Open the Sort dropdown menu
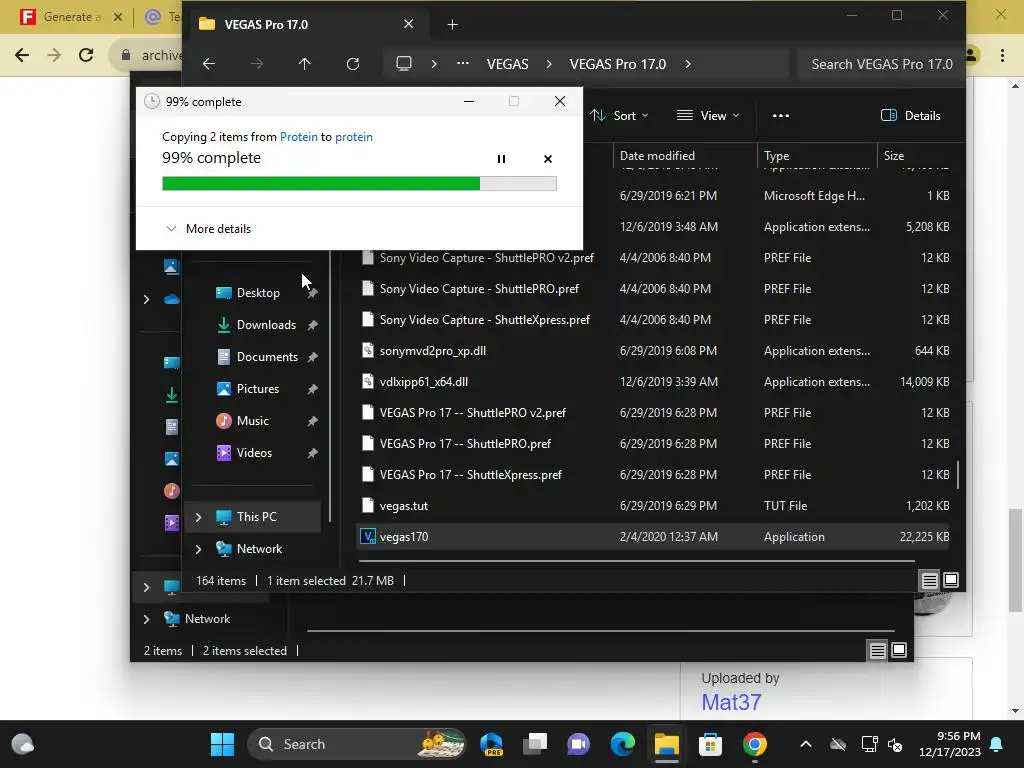This screenshot has height=768, width=1024. 619,116
